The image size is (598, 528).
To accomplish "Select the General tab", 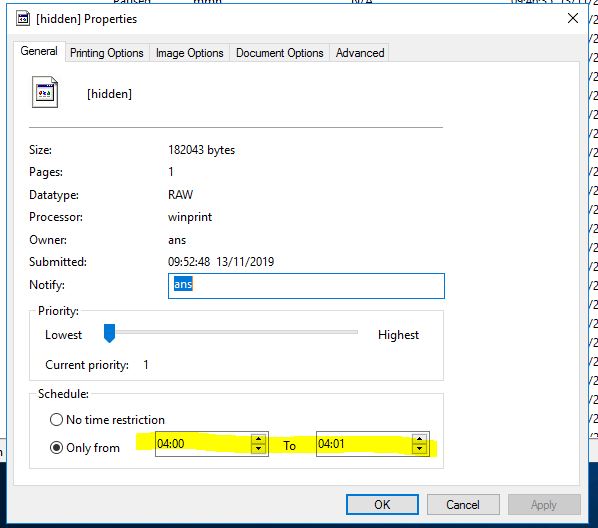I will click(x=39, y=51).
